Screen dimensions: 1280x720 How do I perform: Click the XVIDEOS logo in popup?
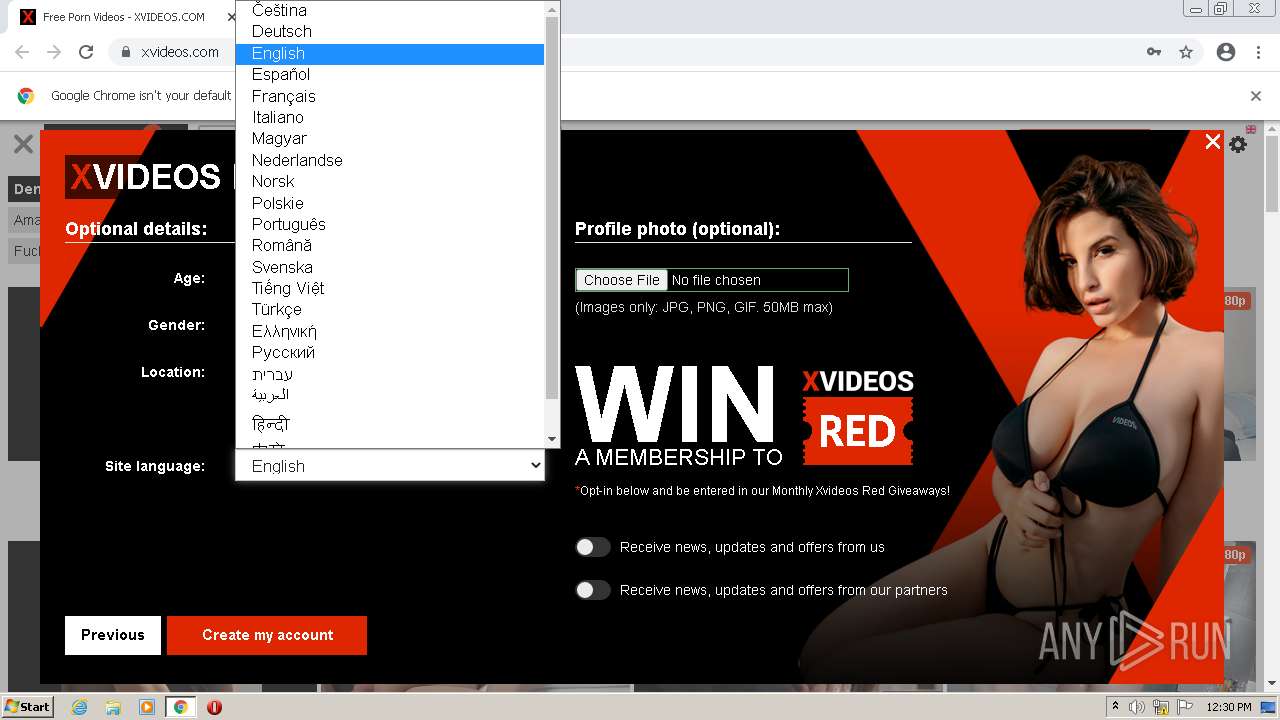point(144,177)
